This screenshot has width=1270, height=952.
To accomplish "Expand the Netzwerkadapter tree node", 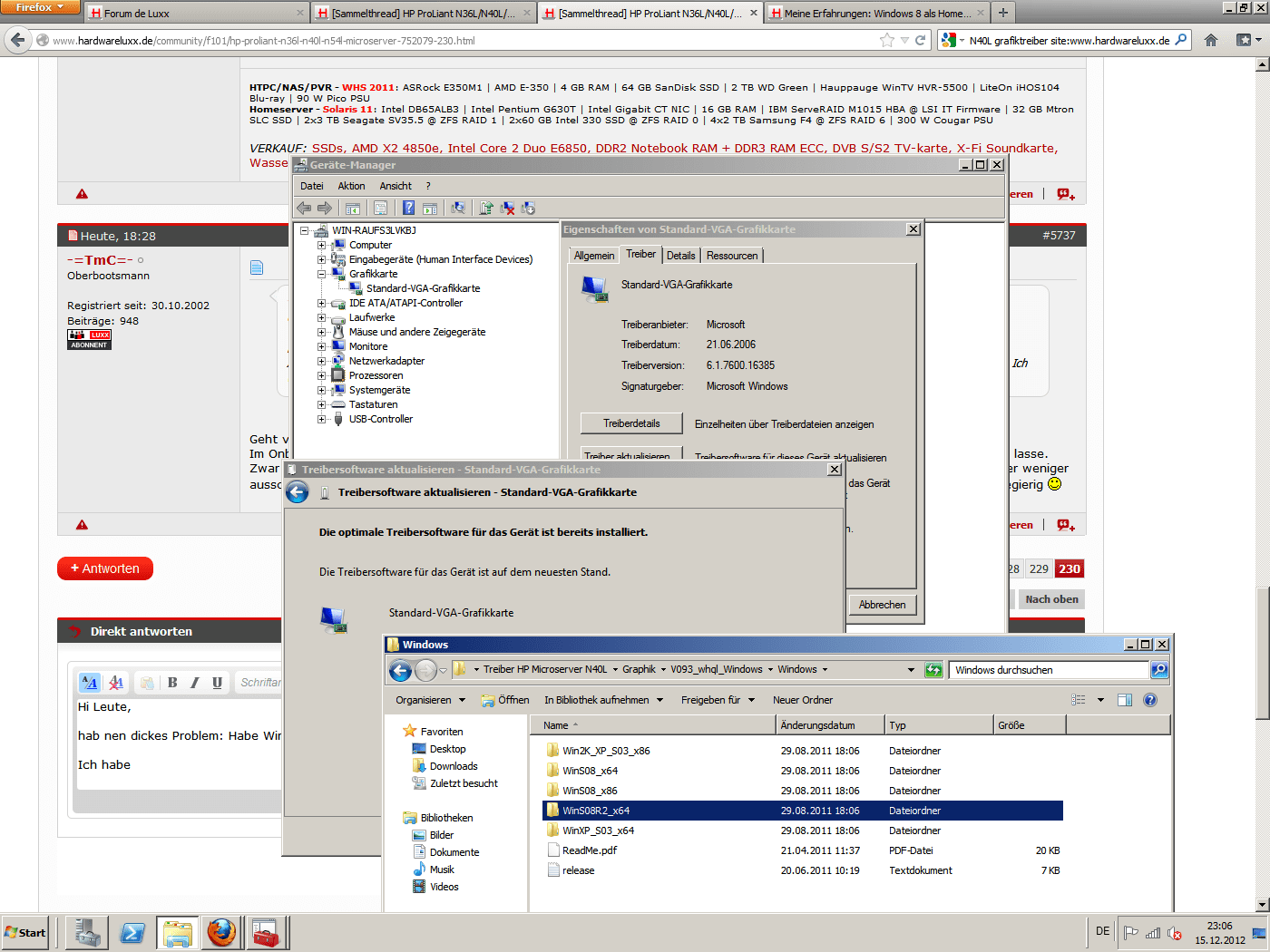I will 321,361.
